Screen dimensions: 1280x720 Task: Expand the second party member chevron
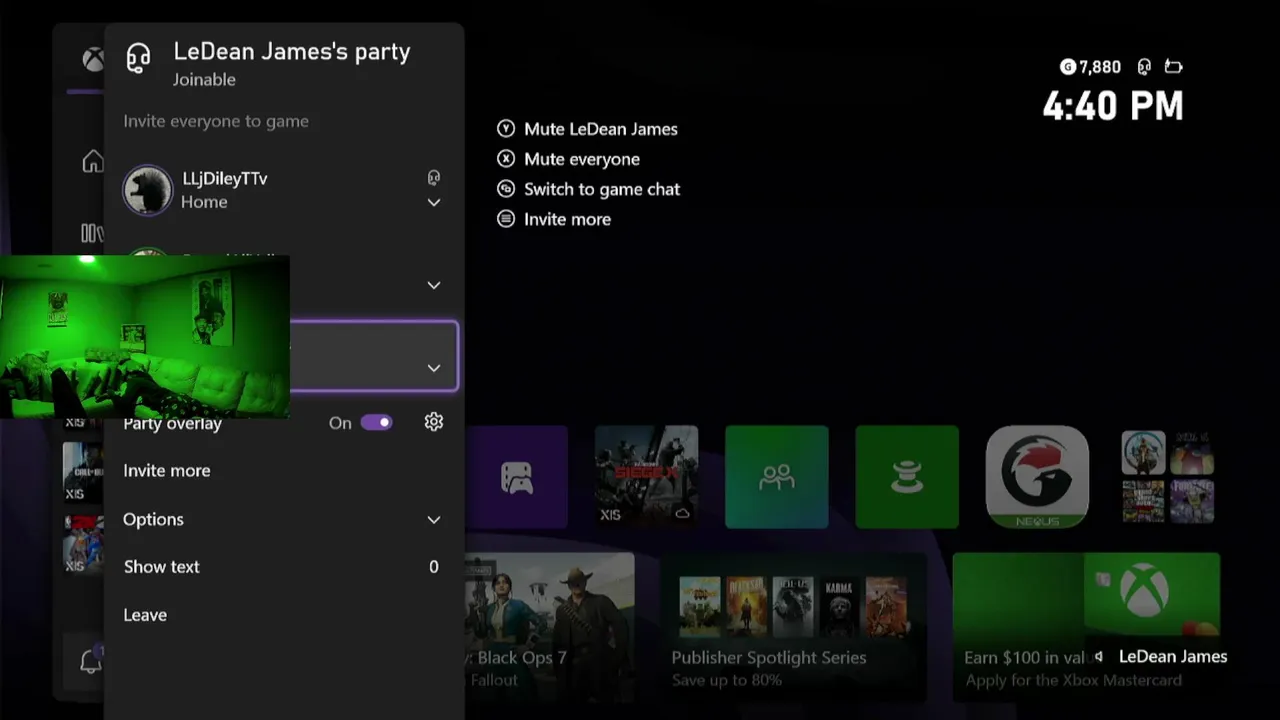point(433,285)
